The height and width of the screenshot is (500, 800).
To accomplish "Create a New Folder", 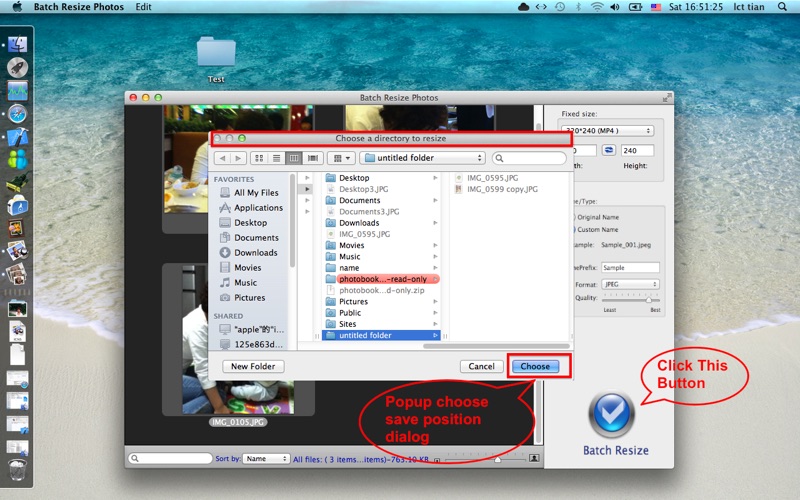I will 253,366.
